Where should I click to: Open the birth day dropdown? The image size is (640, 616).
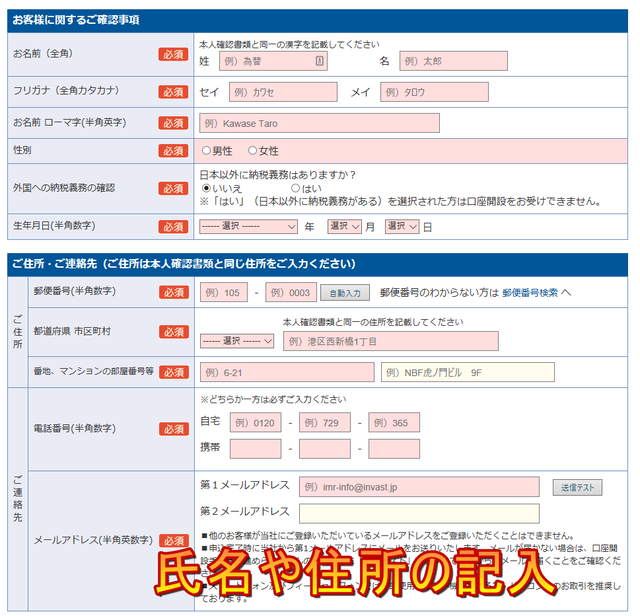(402, 227)
